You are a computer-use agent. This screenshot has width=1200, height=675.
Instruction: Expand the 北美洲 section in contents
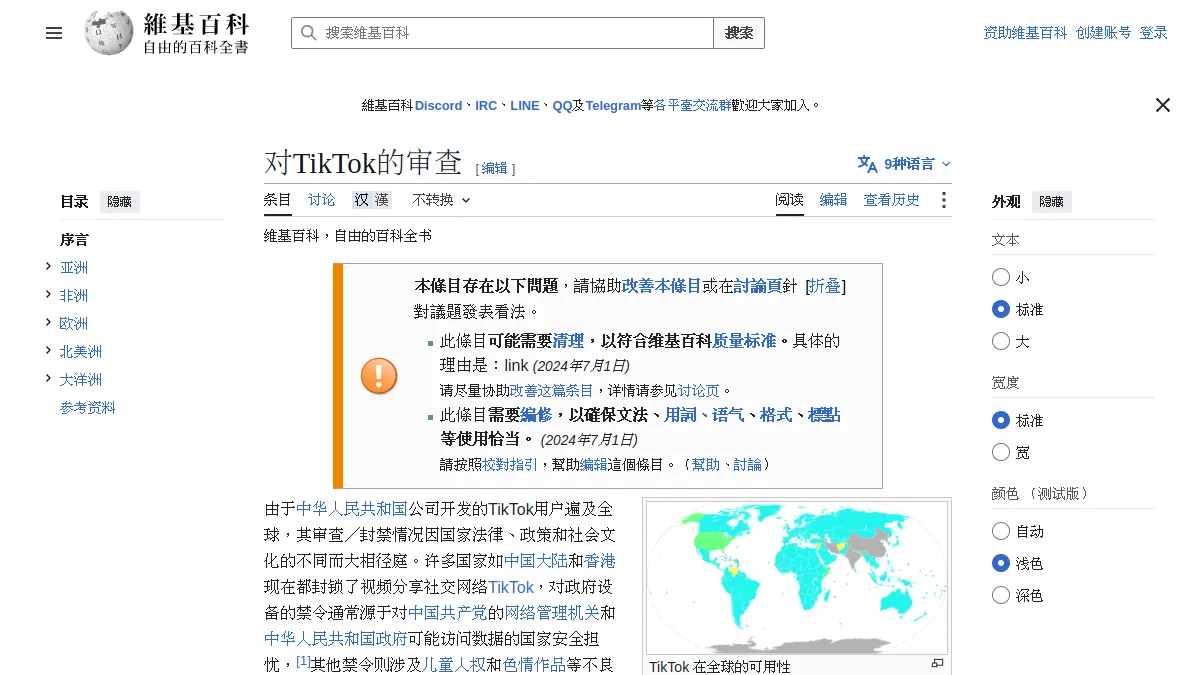tap(48, 350)
